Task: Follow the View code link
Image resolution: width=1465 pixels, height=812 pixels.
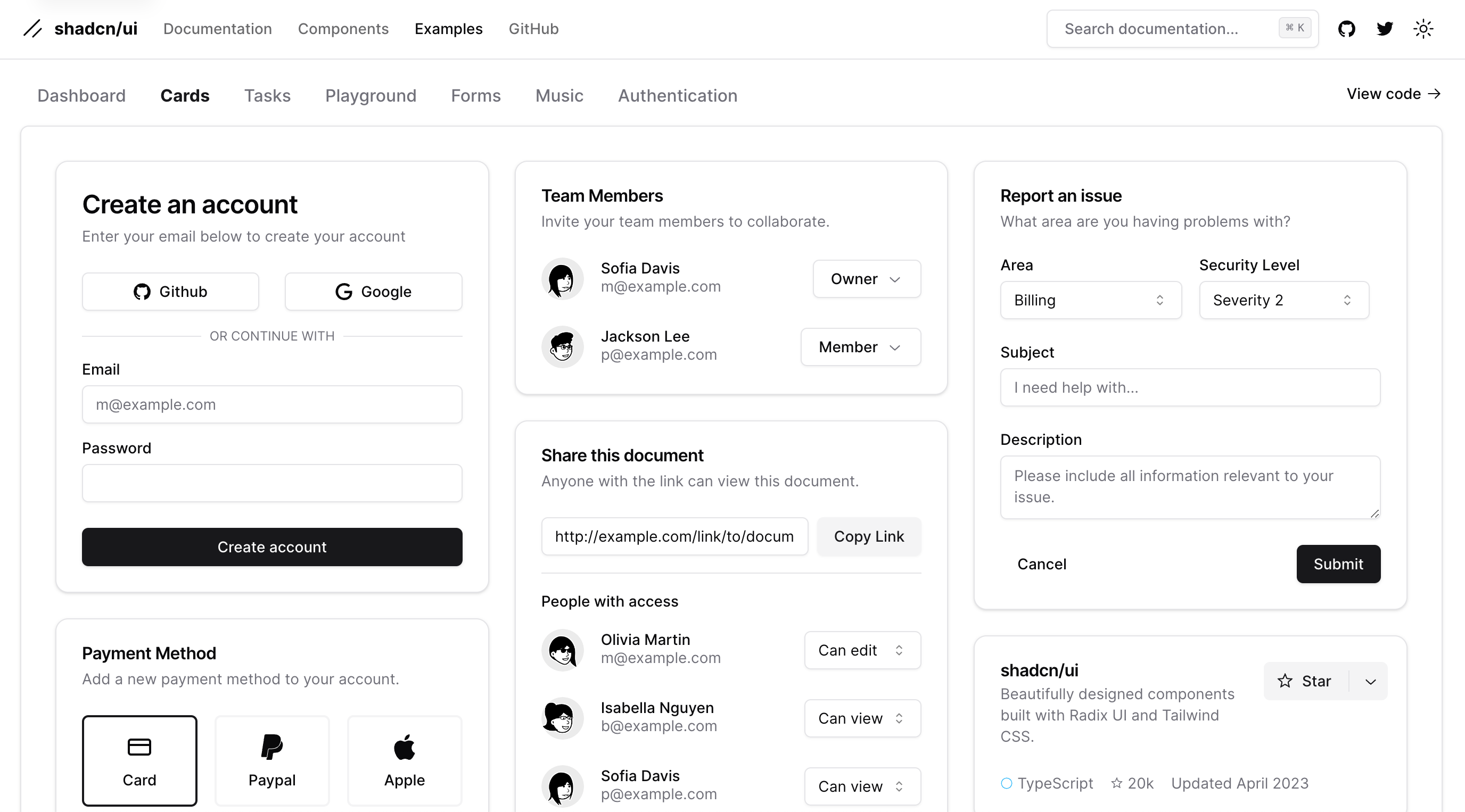Action: coord(1393,94)
